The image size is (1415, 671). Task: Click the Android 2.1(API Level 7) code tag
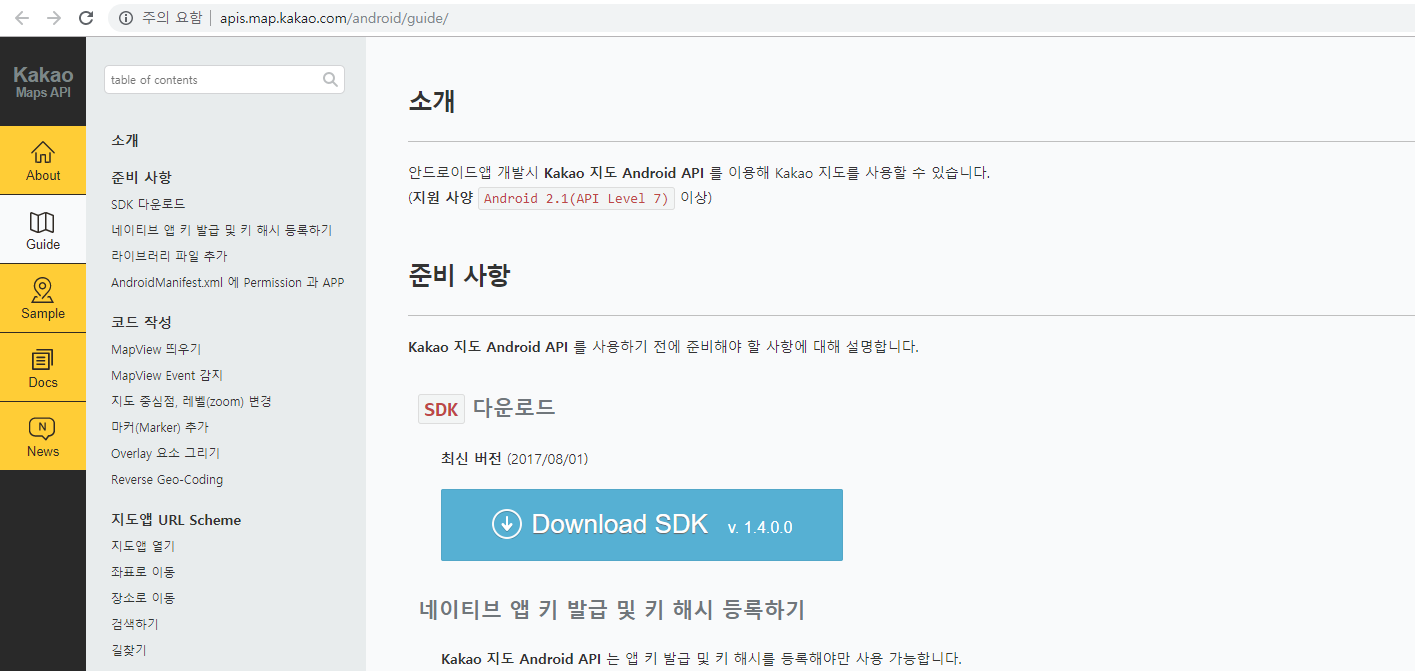tap(576, 198)
